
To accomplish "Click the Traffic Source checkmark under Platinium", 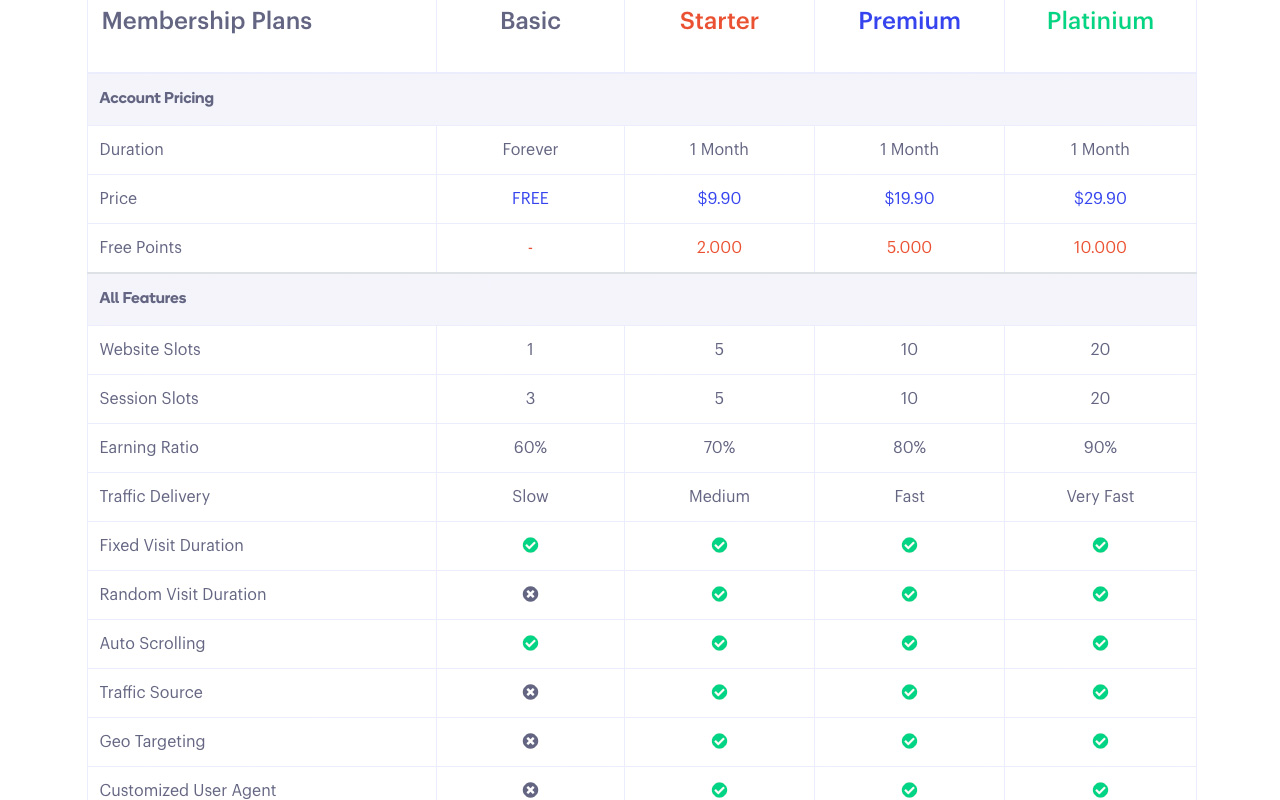I will [1100, 692].
